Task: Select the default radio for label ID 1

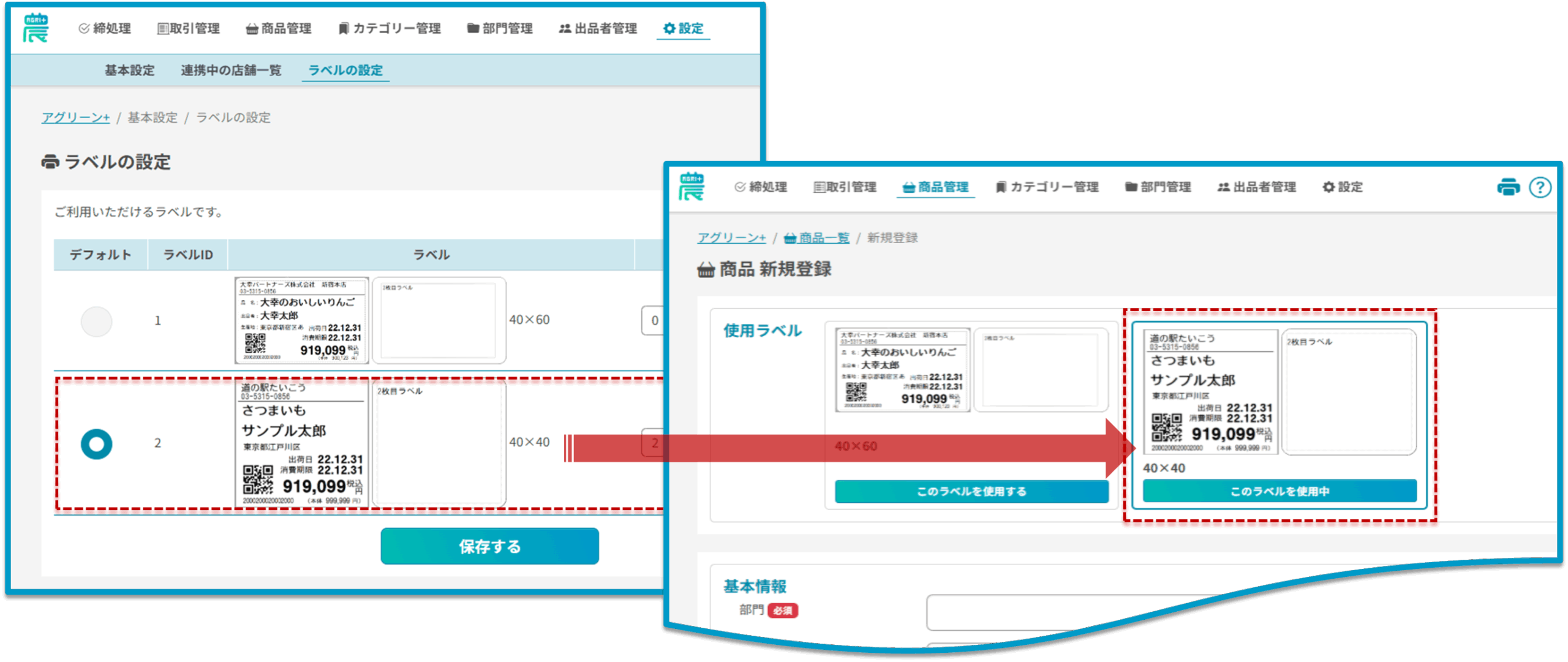Action: [96, 321]
